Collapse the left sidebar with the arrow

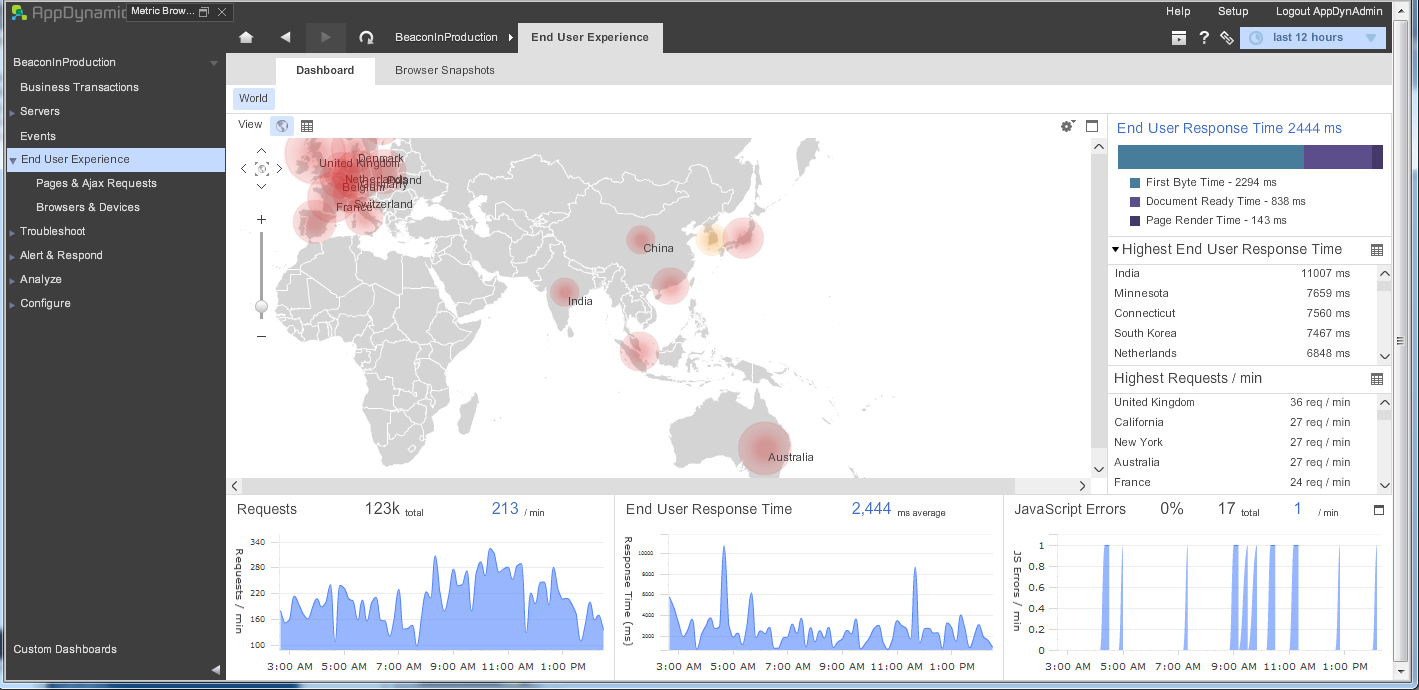click(x=215, y=669)
